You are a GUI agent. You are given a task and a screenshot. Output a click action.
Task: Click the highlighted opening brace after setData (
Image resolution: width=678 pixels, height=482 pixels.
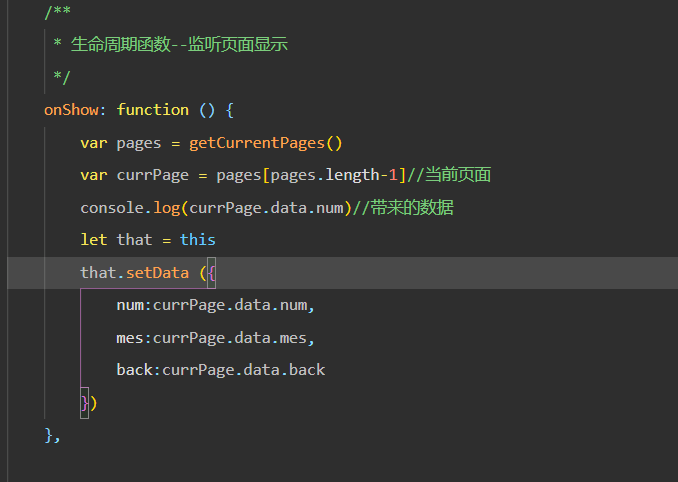pyautogui.click(x=211, y=273)
